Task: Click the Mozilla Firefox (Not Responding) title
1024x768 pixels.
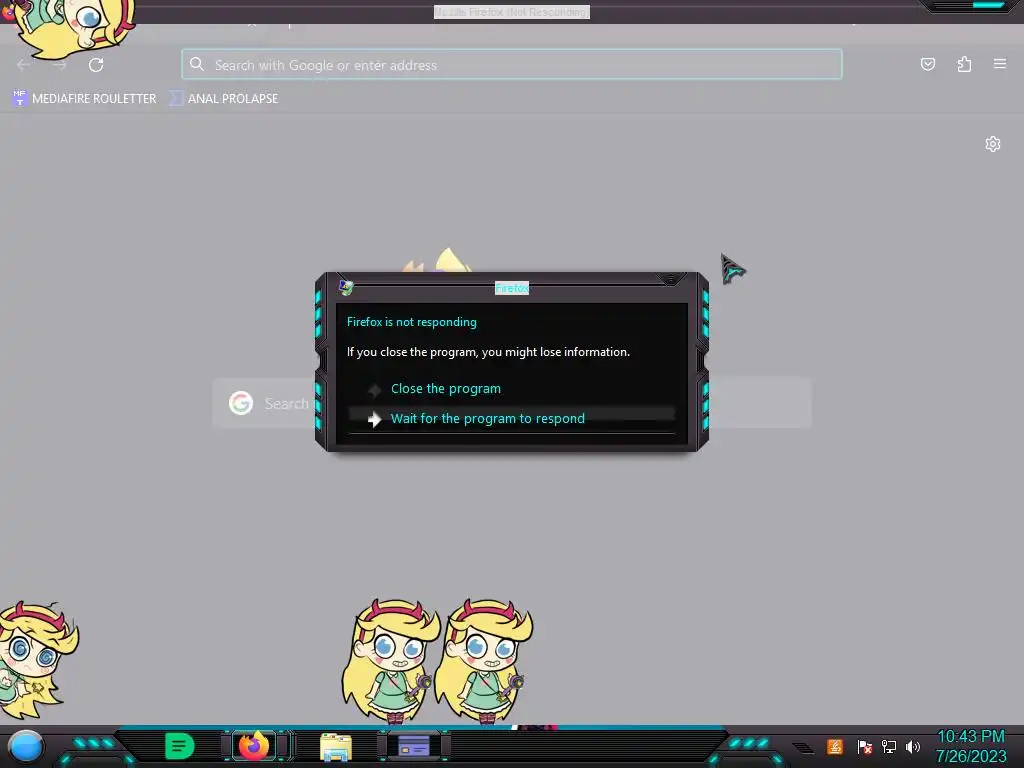Action: tap(512, 12)
